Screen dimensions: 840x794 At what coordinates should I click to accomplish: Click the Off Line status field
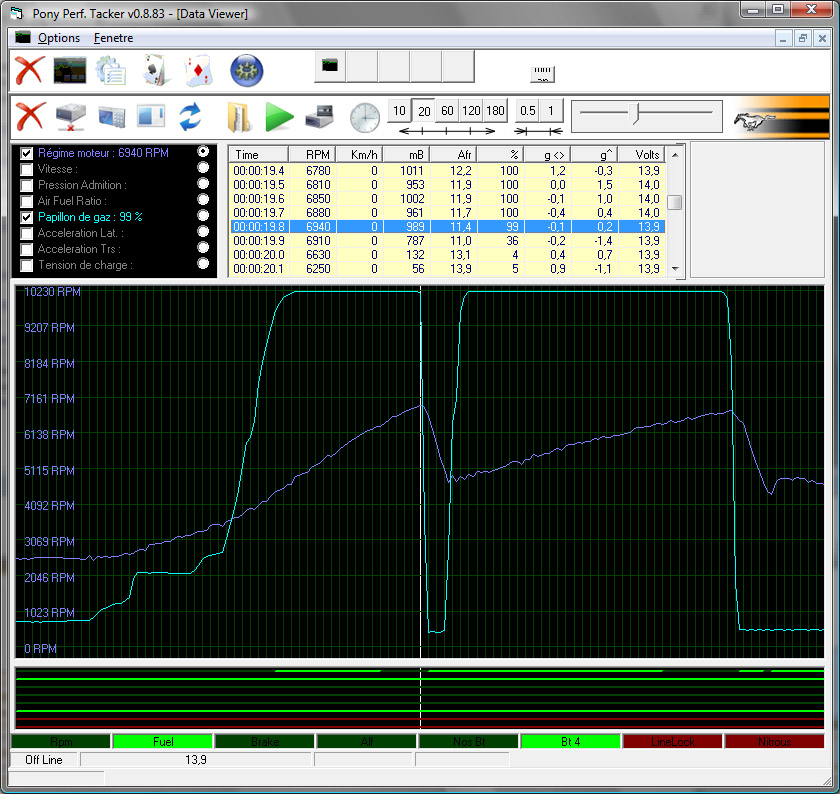point(44,760)
